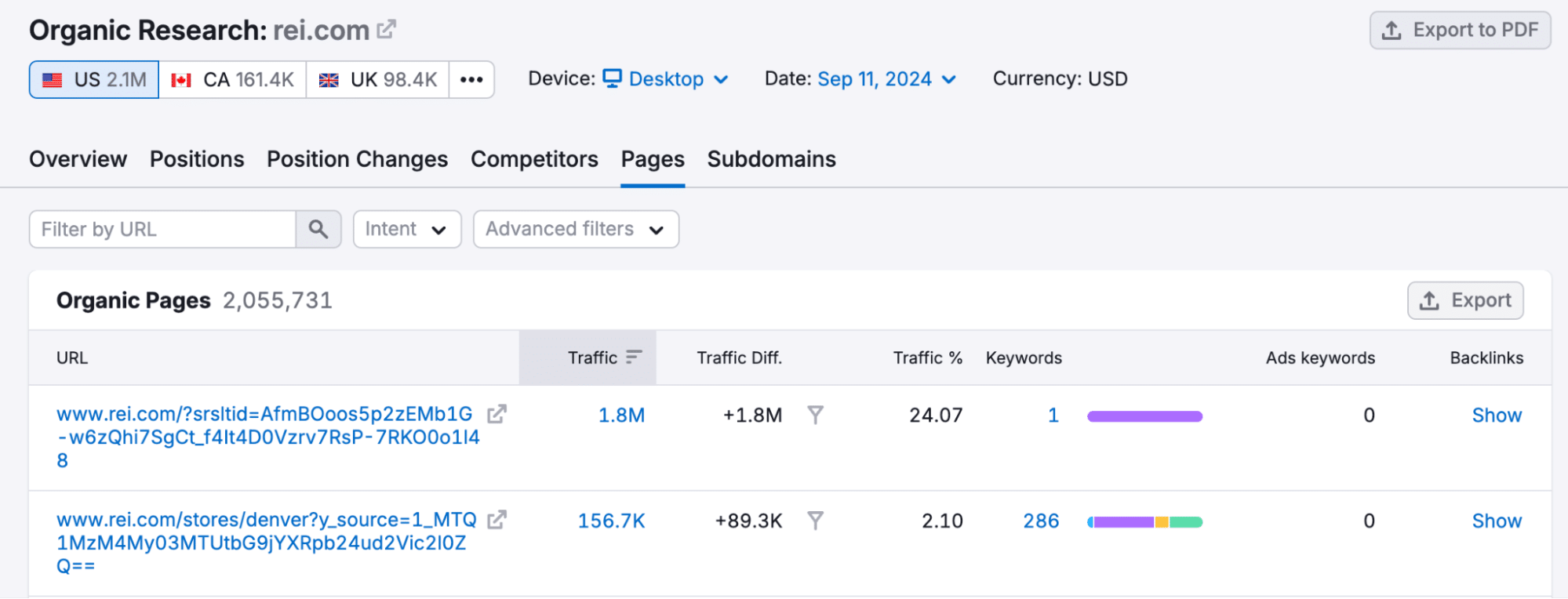
Task: Select the Pages tab
Action: click(653, 159)
